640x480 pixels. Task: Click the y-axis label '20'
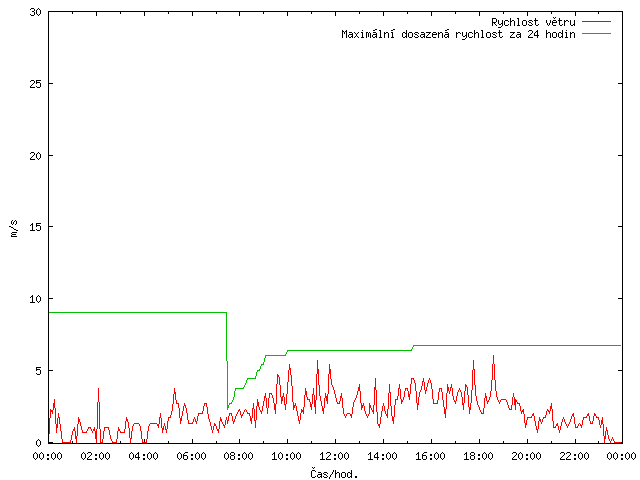click(x=36, y=156)
